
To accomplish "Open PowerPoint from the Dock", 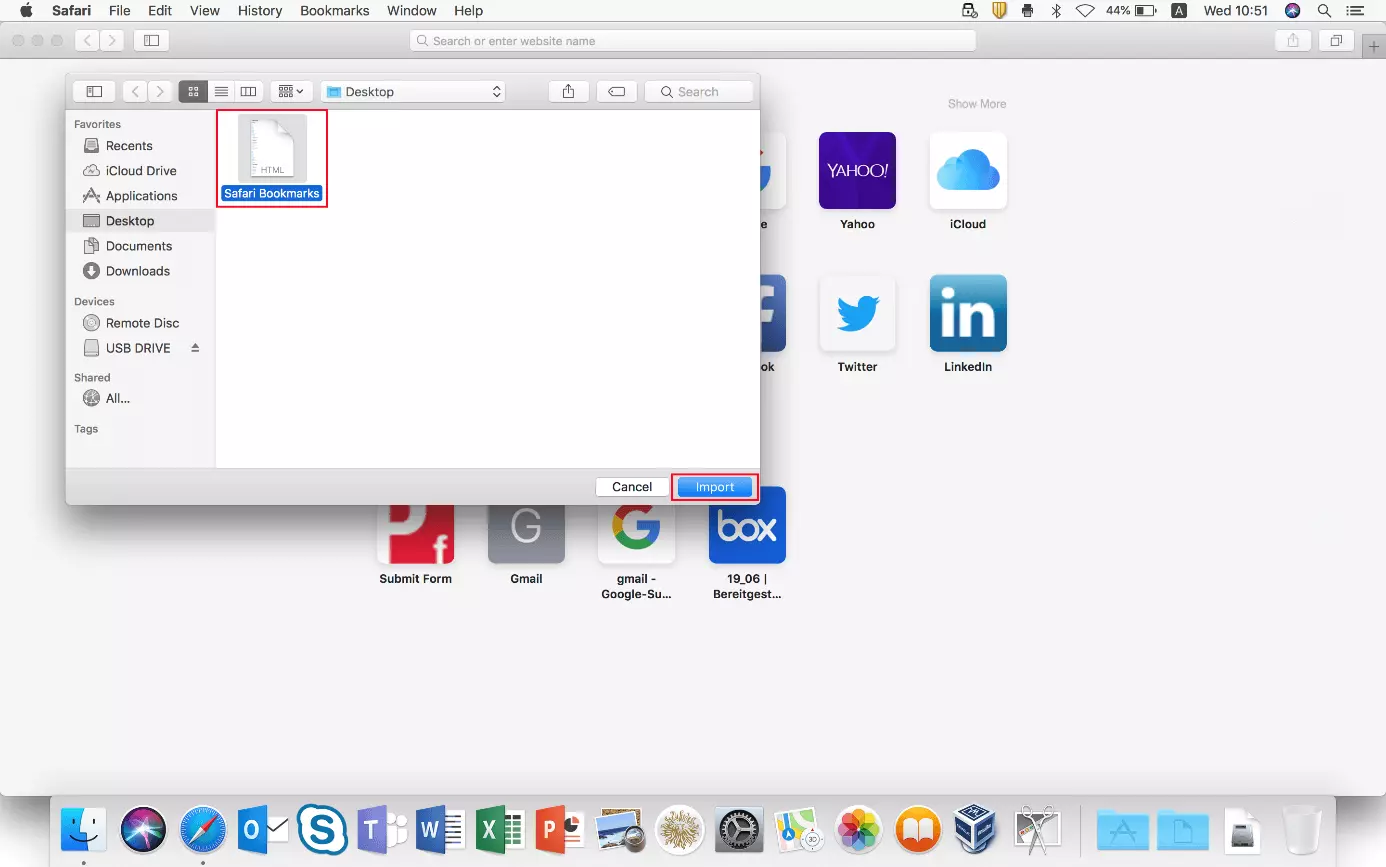I will pos(560,829).
